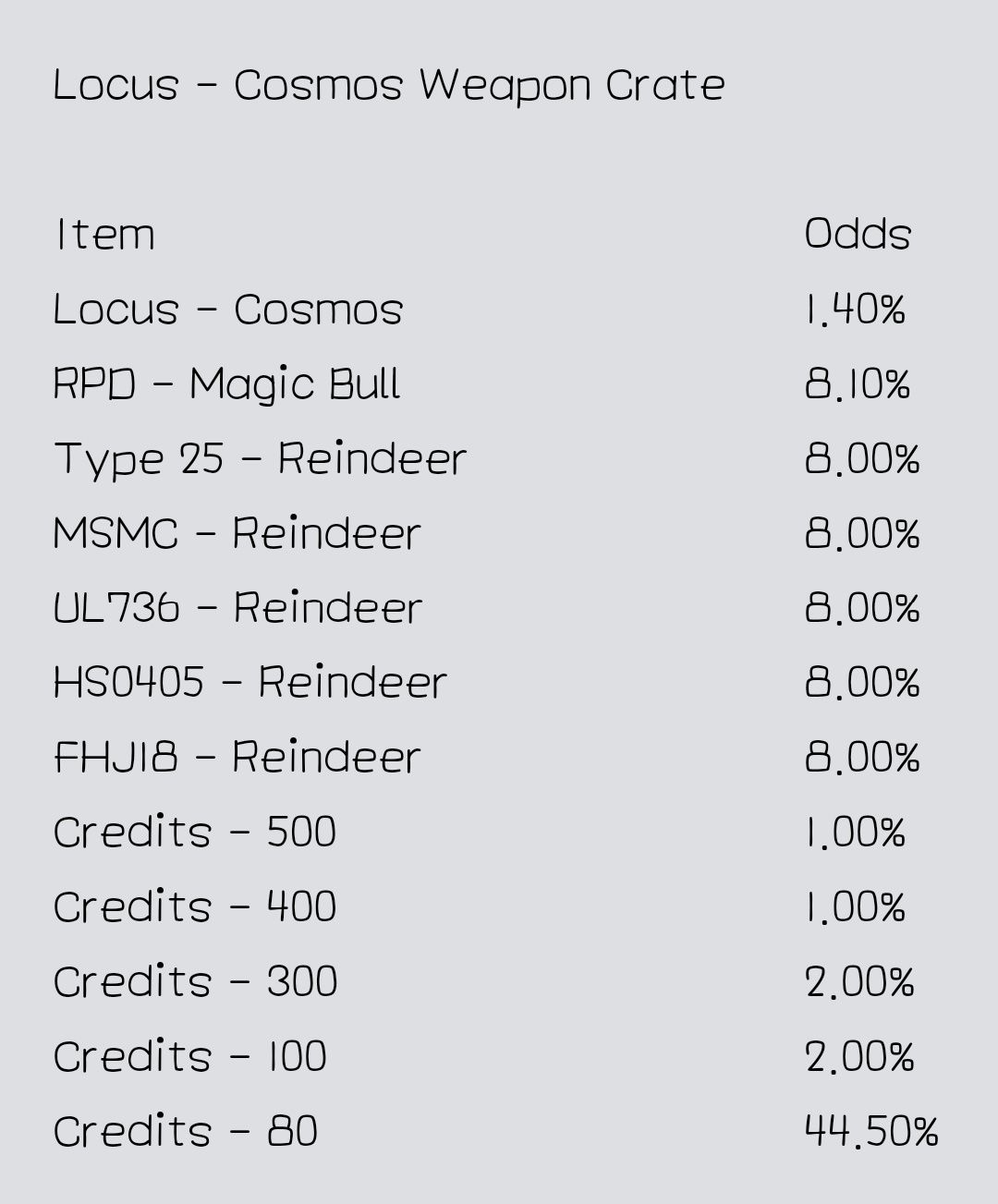The image size is (998, 1204).
Task: Select the Credits - 100 entry
Action: point(190,1056)
